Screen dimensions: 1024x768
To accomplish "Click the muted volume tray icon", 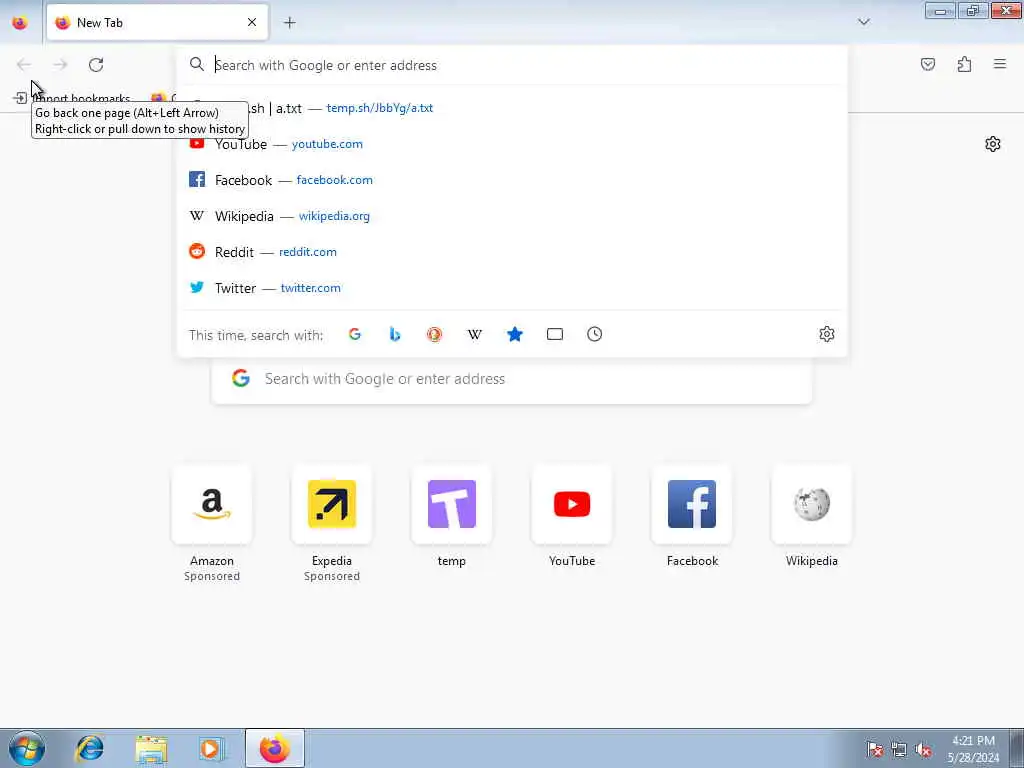I will [923, 750].
